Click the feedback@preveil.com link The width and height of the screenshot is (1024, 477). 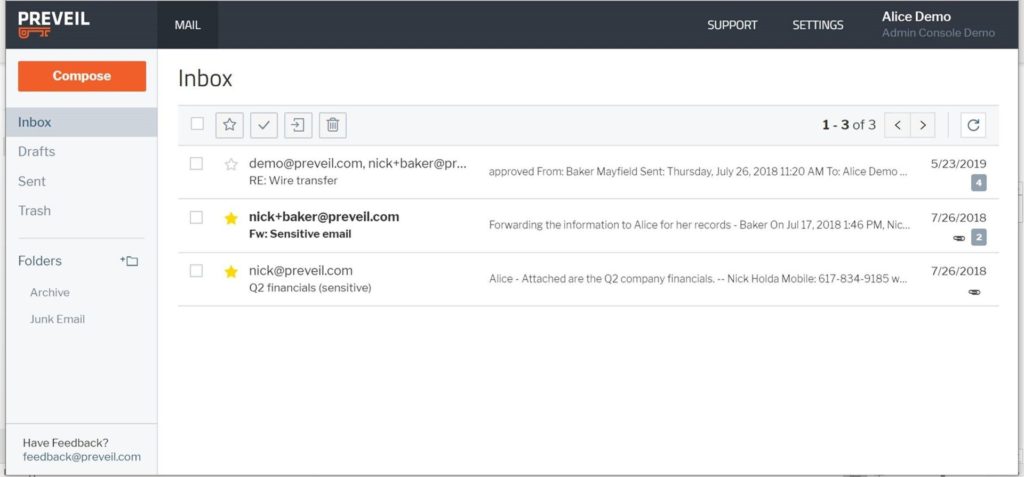pyautogui.click(x=82, y=457)
